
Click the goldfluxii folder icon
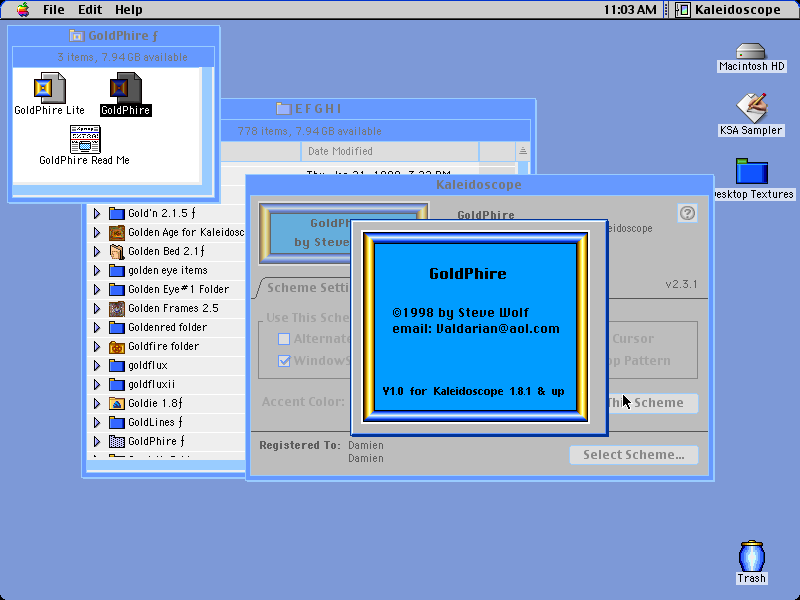[117, 385]
